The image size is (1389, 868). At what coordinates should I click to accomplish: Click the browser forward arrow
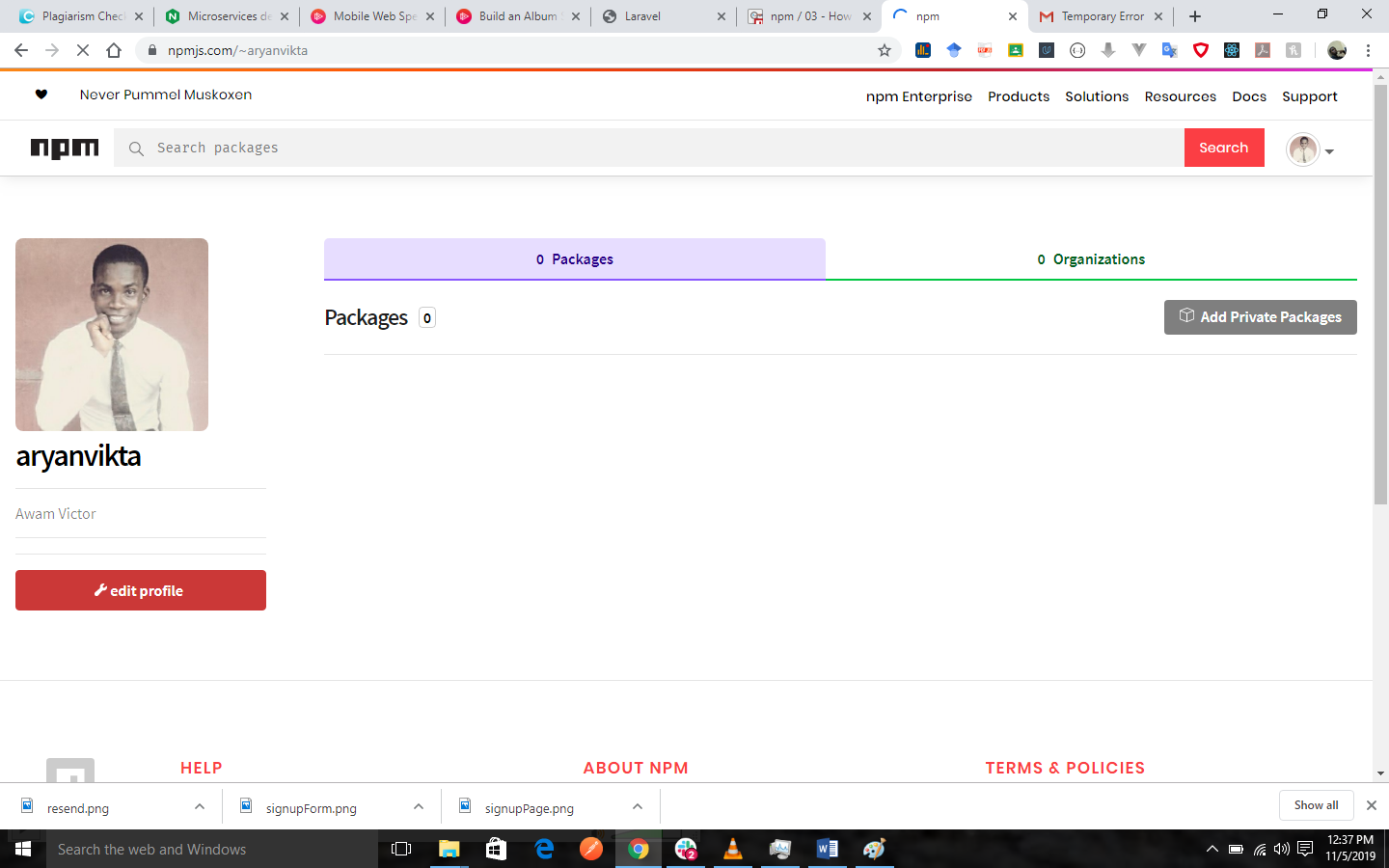coord(52,50)
